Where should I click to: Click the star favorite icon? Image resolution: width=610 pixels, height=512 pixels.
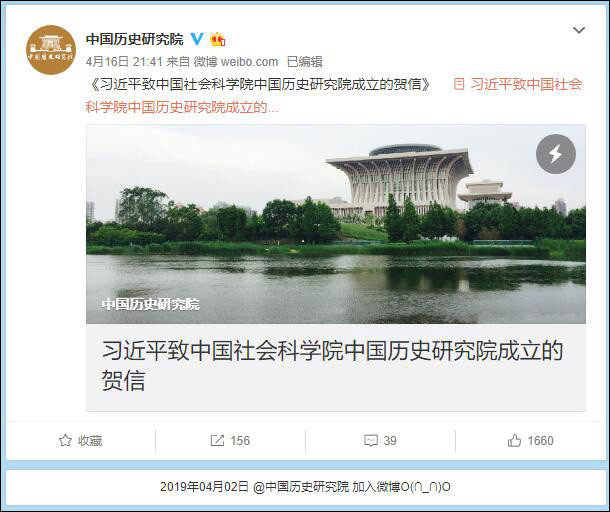(x=65, y=440)
